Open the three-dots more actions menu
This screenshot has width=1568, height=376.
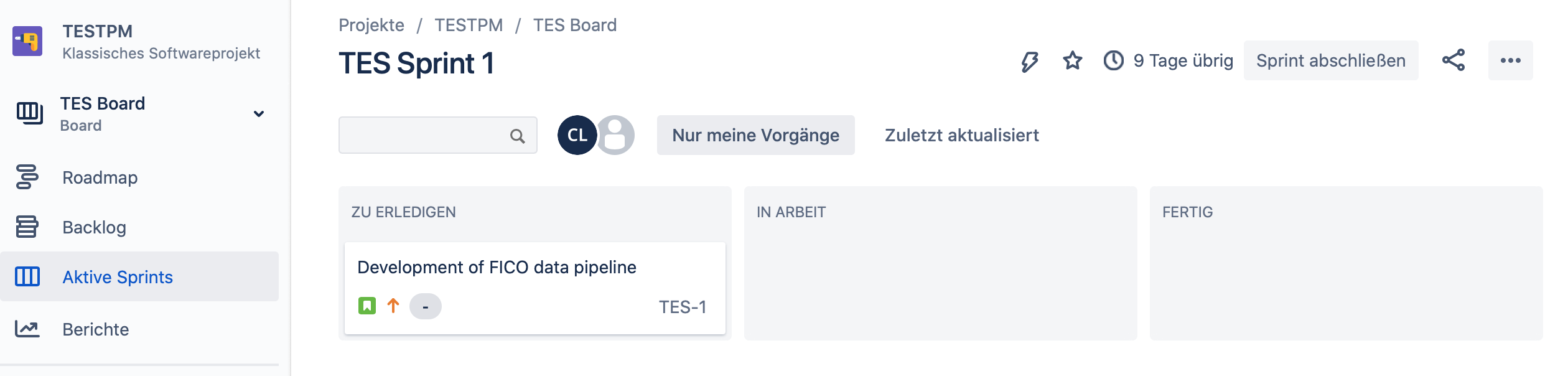(1511, 60)
